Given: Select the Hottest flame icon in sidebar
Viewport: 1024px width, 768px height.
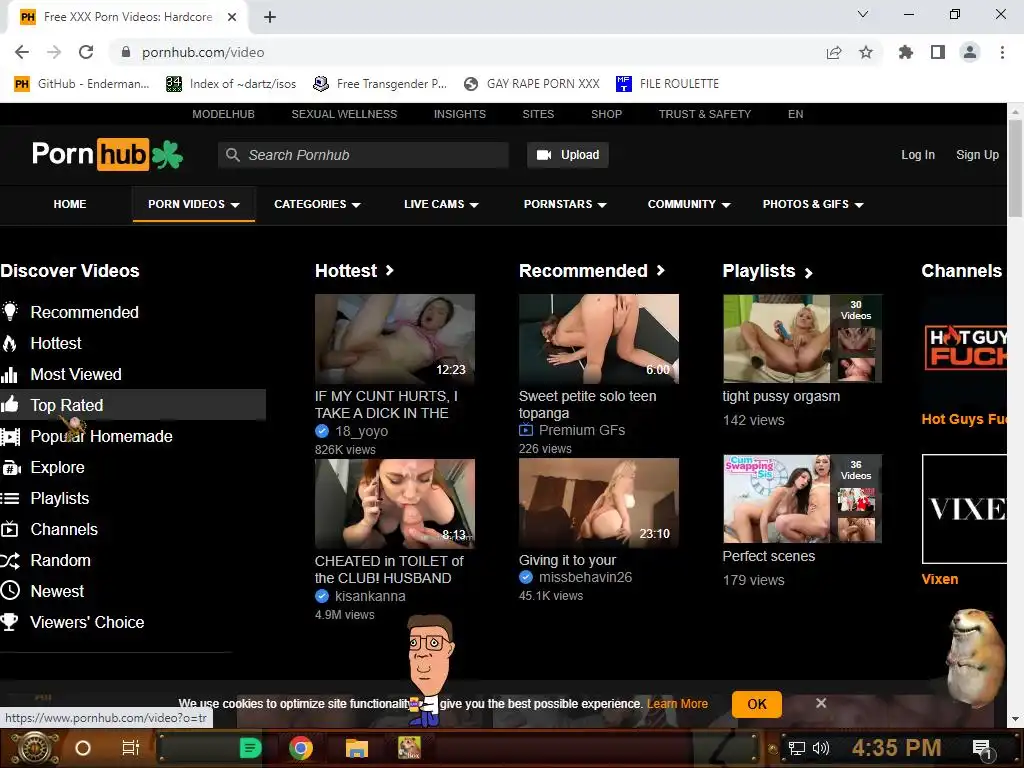Looking at the screenshot, I should click(10, 343).
